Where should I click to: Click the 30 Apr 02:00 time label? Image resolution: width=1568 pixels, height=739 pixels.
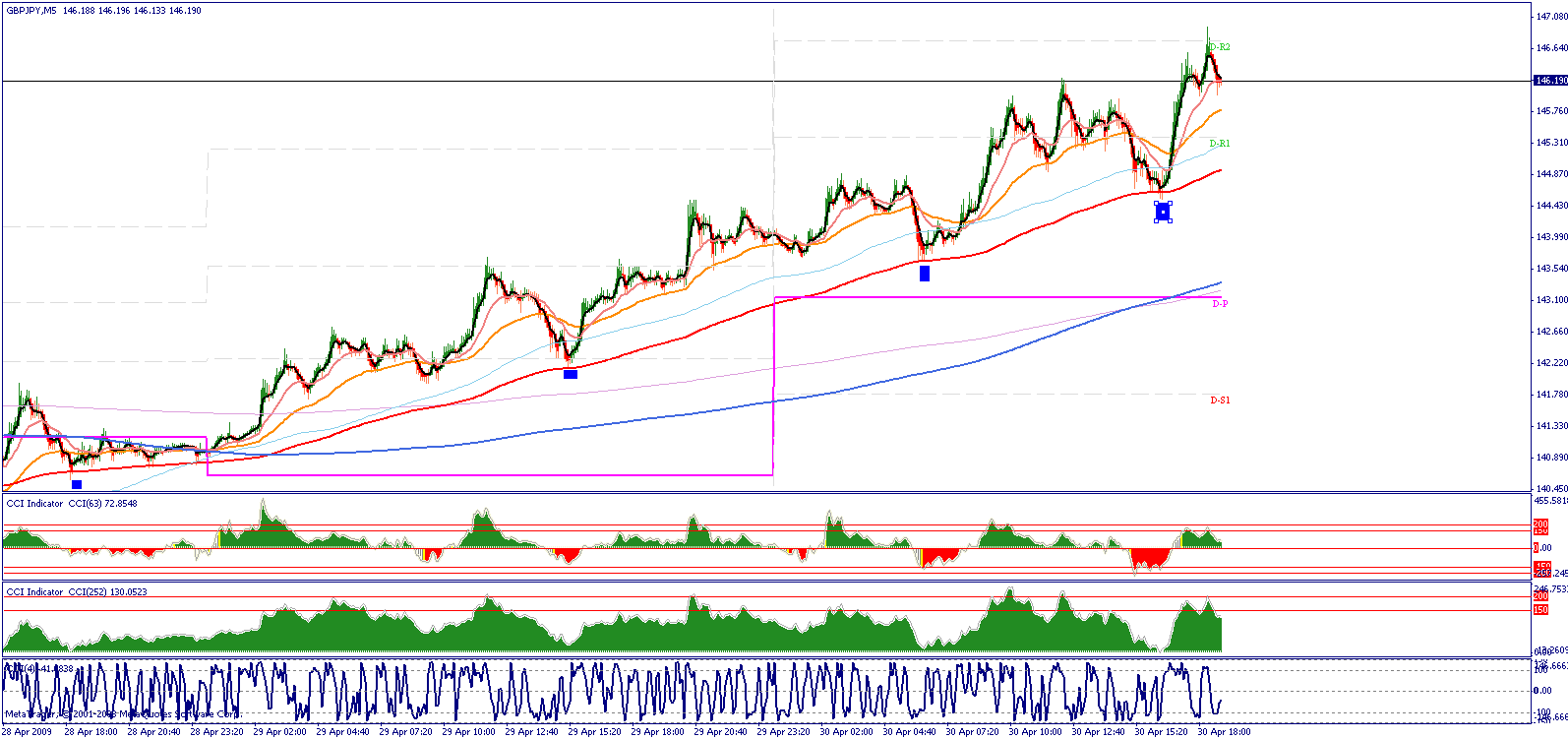tap(847, 732)
